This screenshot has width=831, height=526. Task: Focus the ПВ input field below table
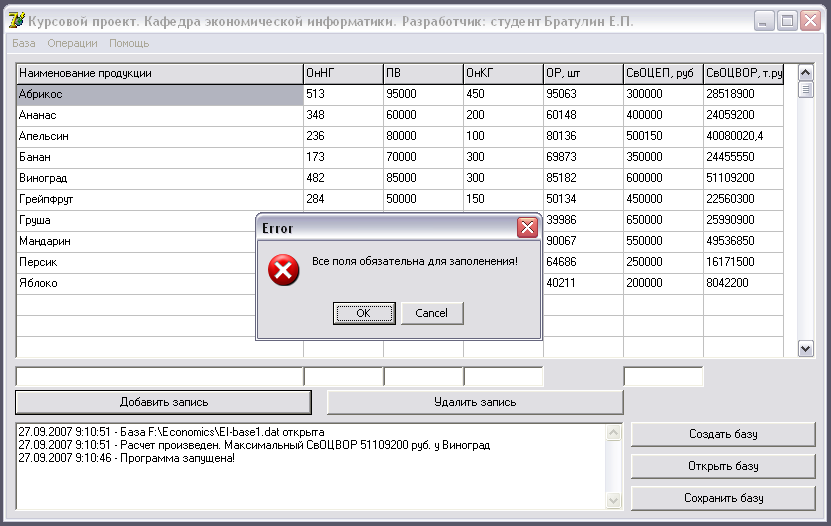423,376
